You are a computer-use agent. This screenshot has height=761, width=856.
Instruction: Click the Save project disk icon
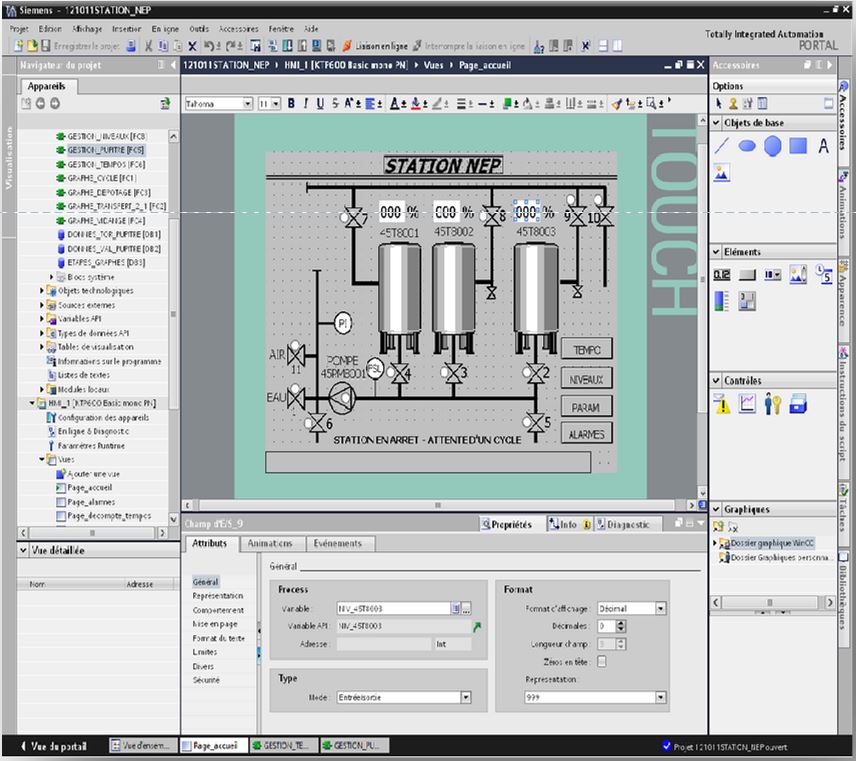point(46,46)
